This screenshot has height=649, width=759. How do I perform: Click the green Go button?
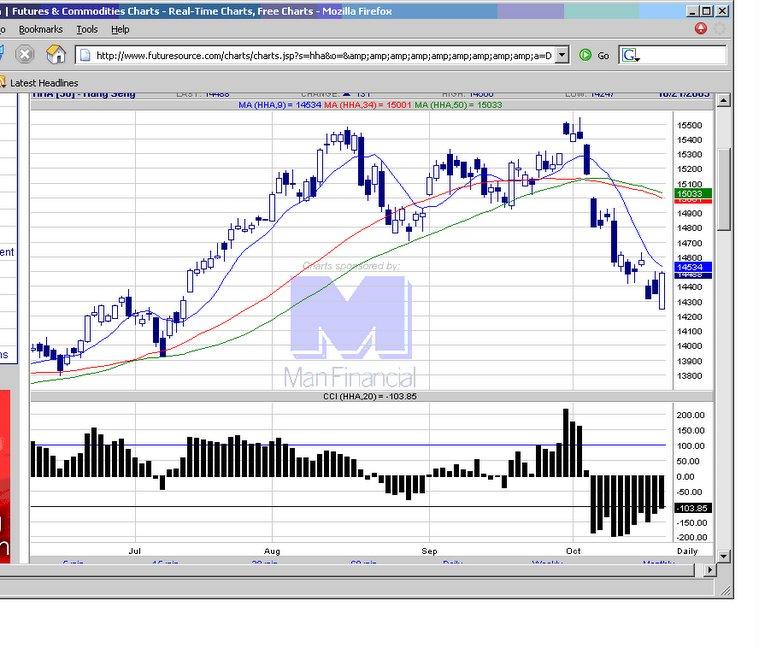coord(594,55)
